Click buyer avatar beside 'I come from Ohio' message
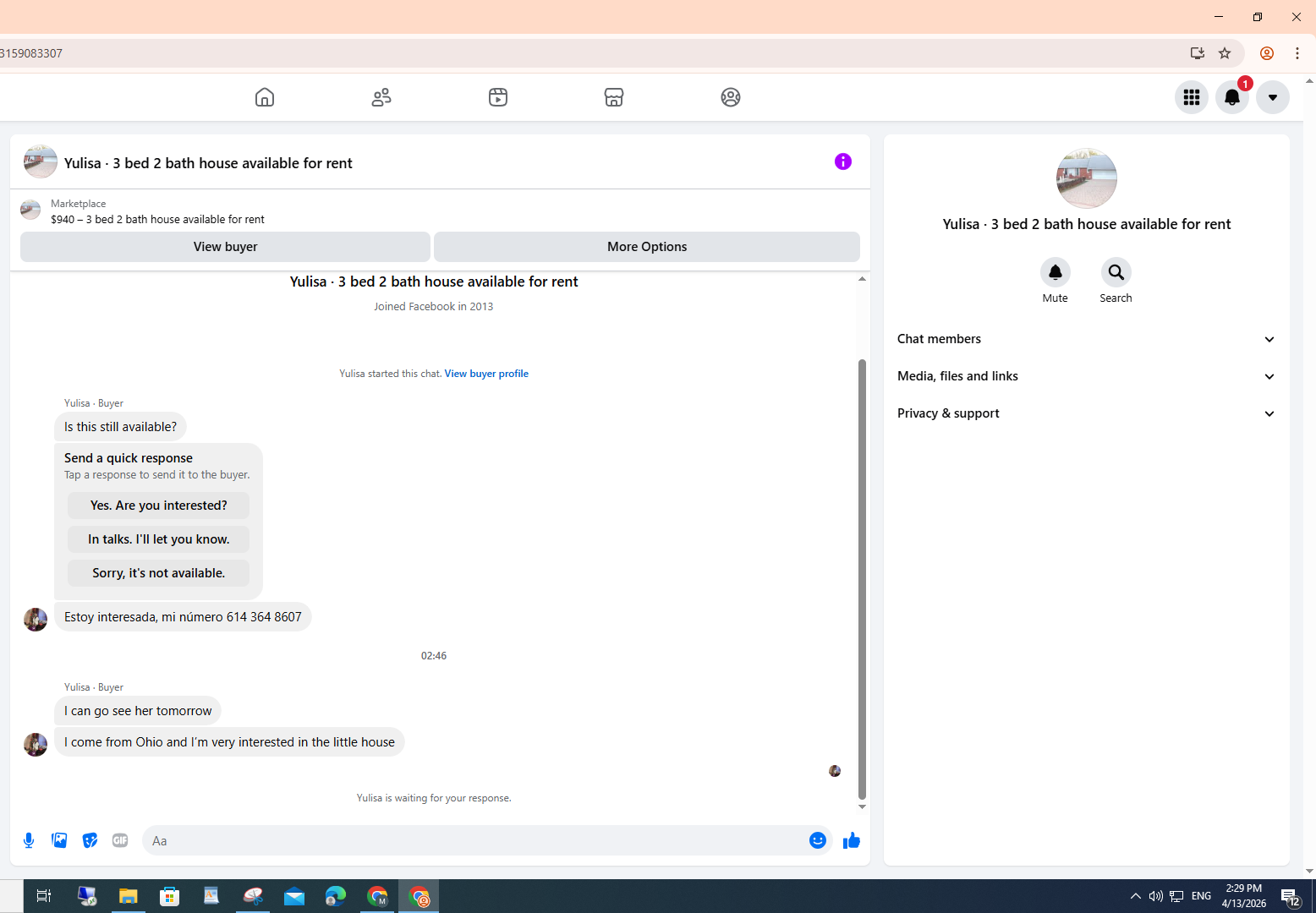 [36, 745]
